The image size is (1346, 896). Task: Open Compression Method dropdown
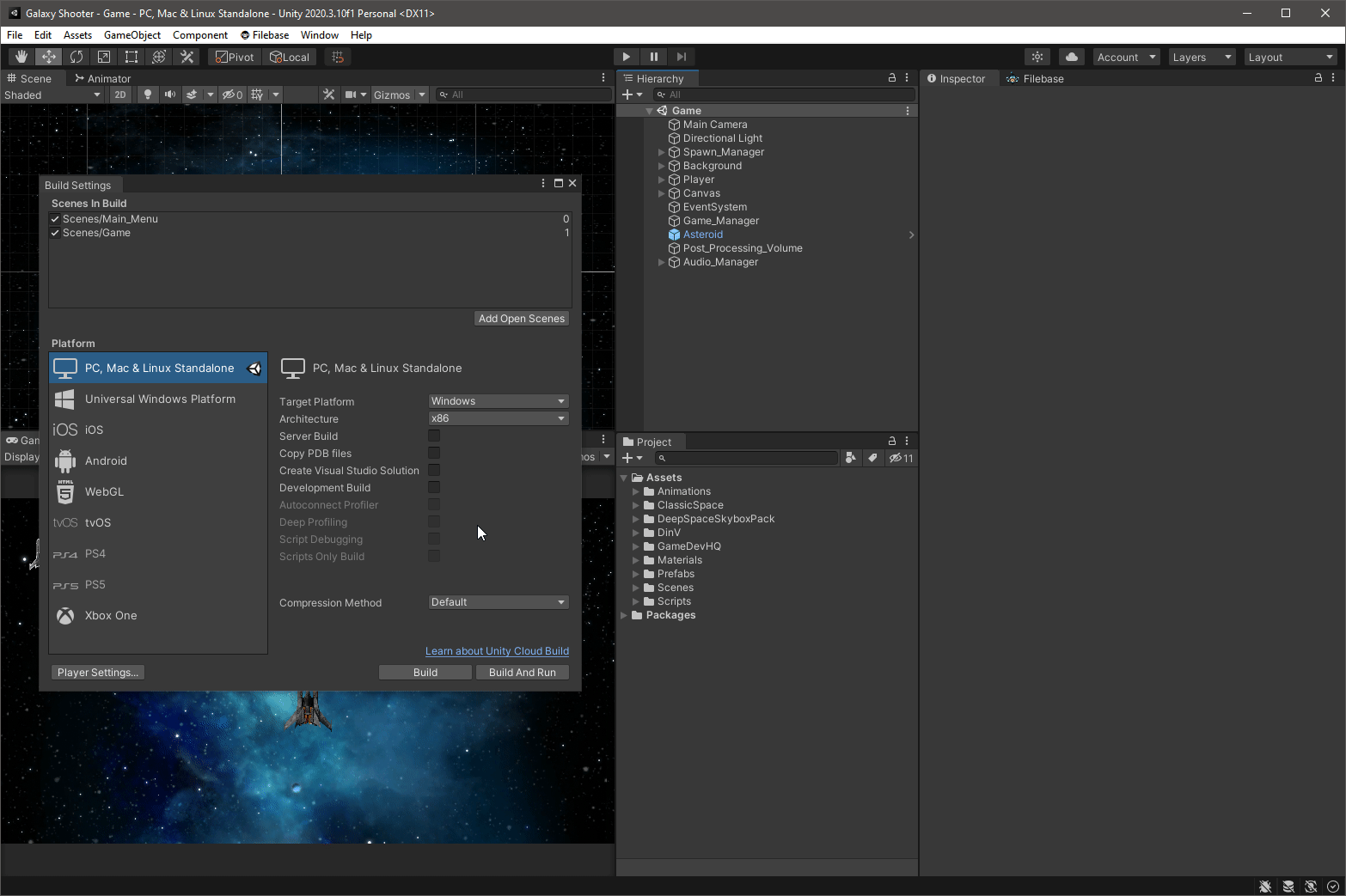(x=499, y=602)
